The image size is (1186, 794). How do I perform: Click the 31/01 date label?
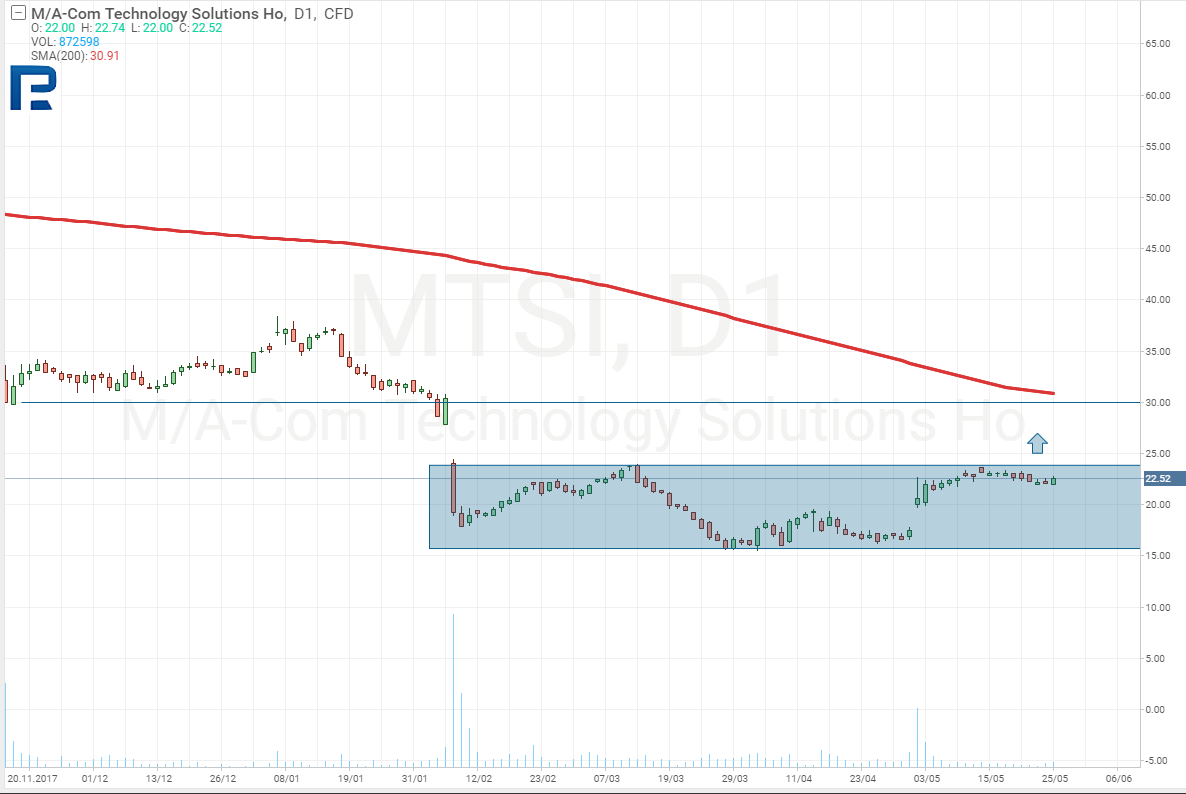click(414, 778)
